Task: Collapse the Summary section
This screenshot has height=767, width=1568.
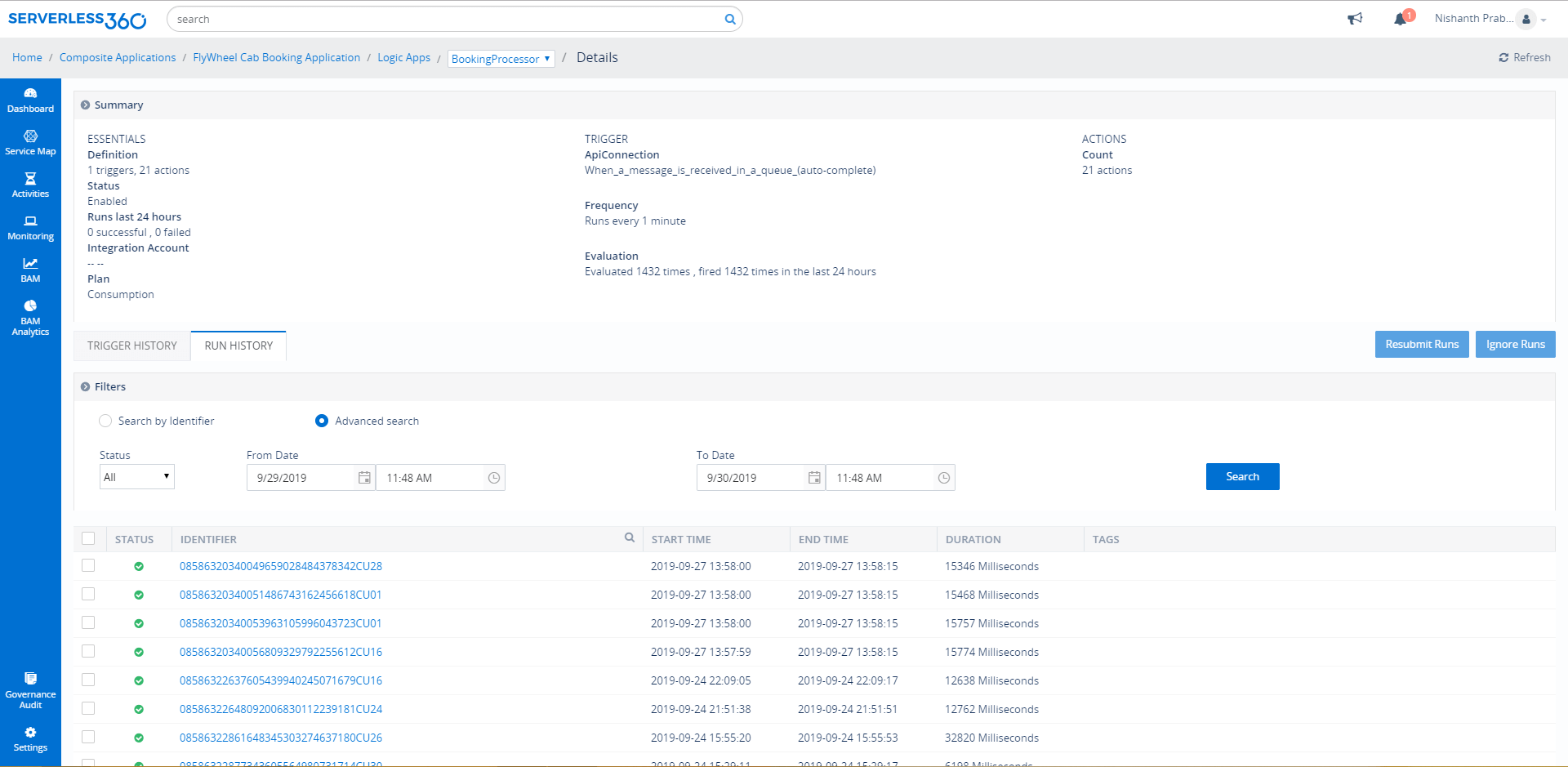Action: coord(85,105)
